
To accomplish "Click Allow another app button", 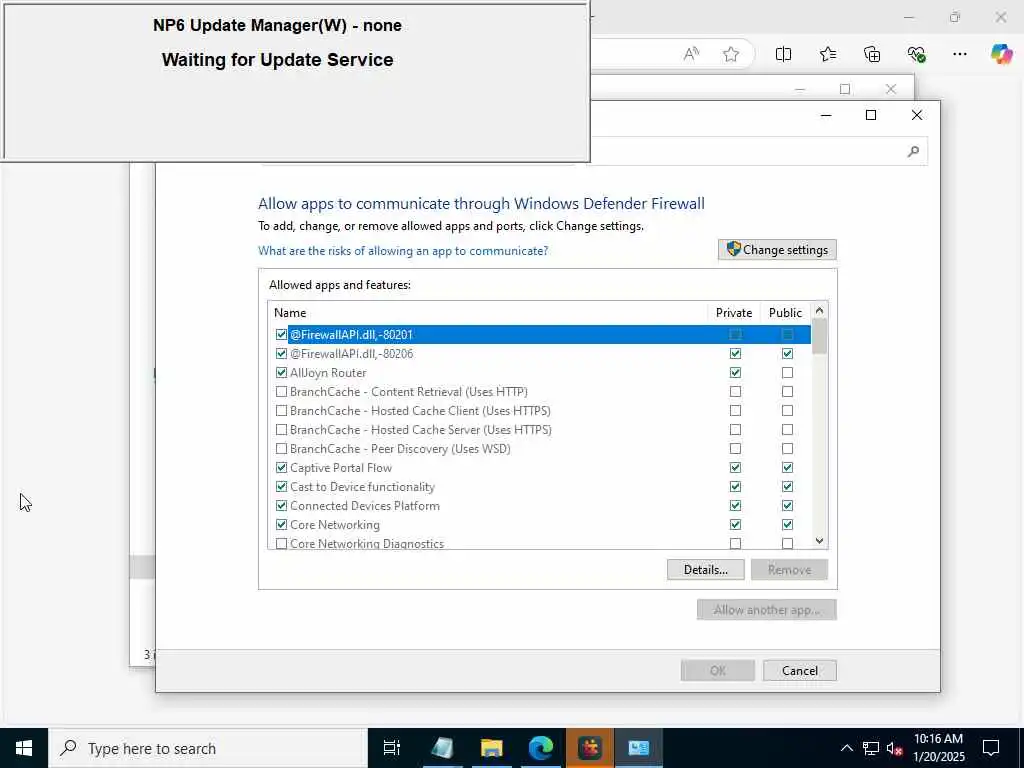I will [766, 610].
